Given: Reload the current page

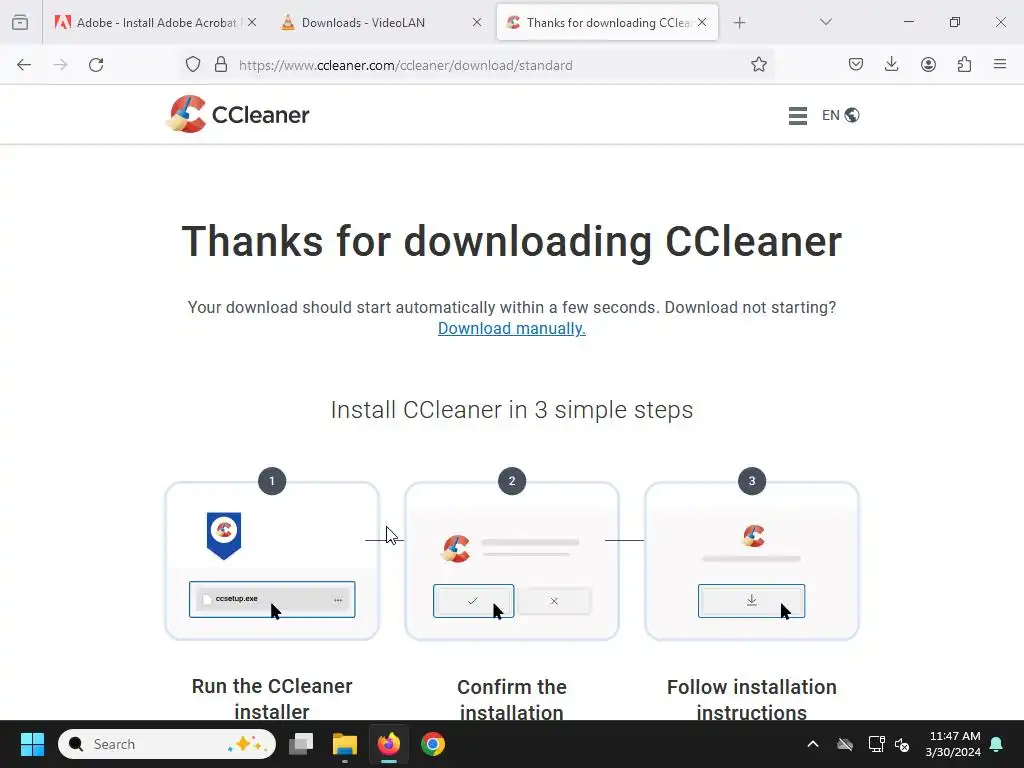Looking at the screenshot, I should click(x=96, y=65).
